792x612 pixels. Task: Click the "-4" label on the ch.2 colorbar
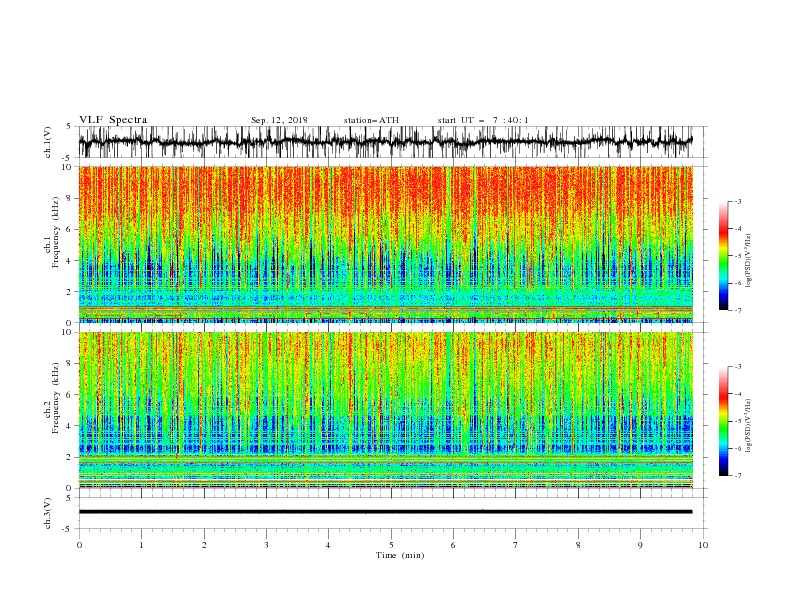click(x=738, y=394)
